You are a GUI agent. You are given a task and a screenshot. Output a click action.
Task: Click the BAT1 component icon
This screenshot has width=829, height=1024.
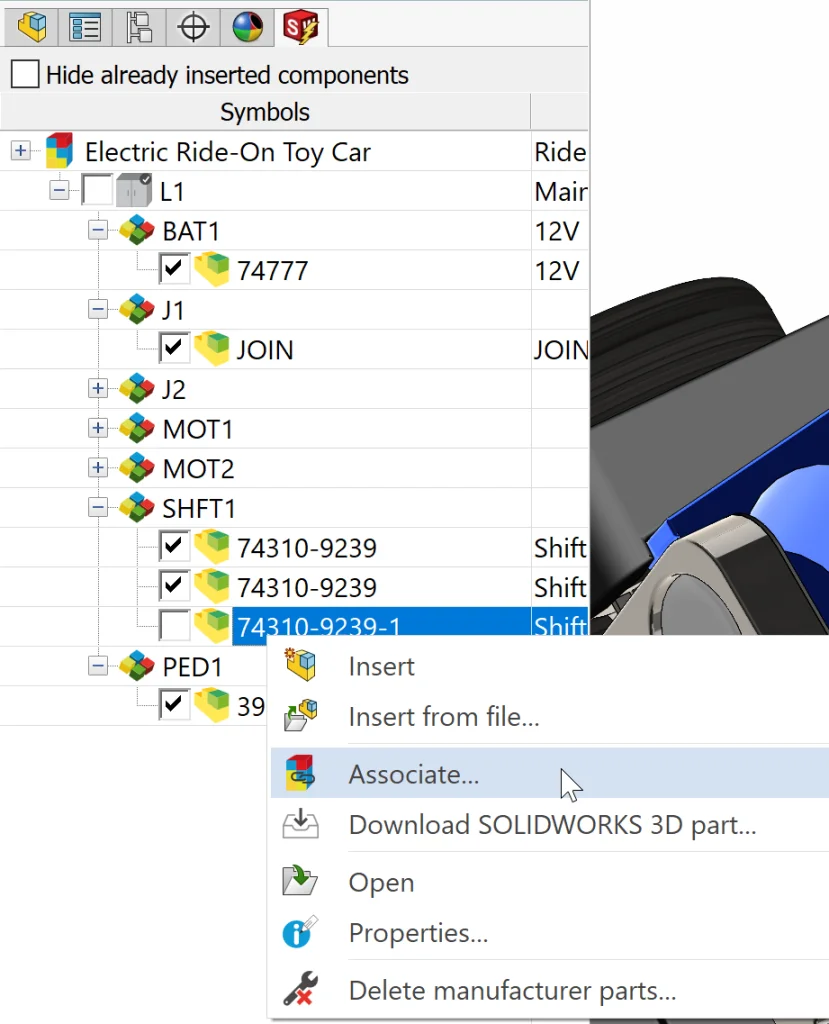[x=137, y=230]
